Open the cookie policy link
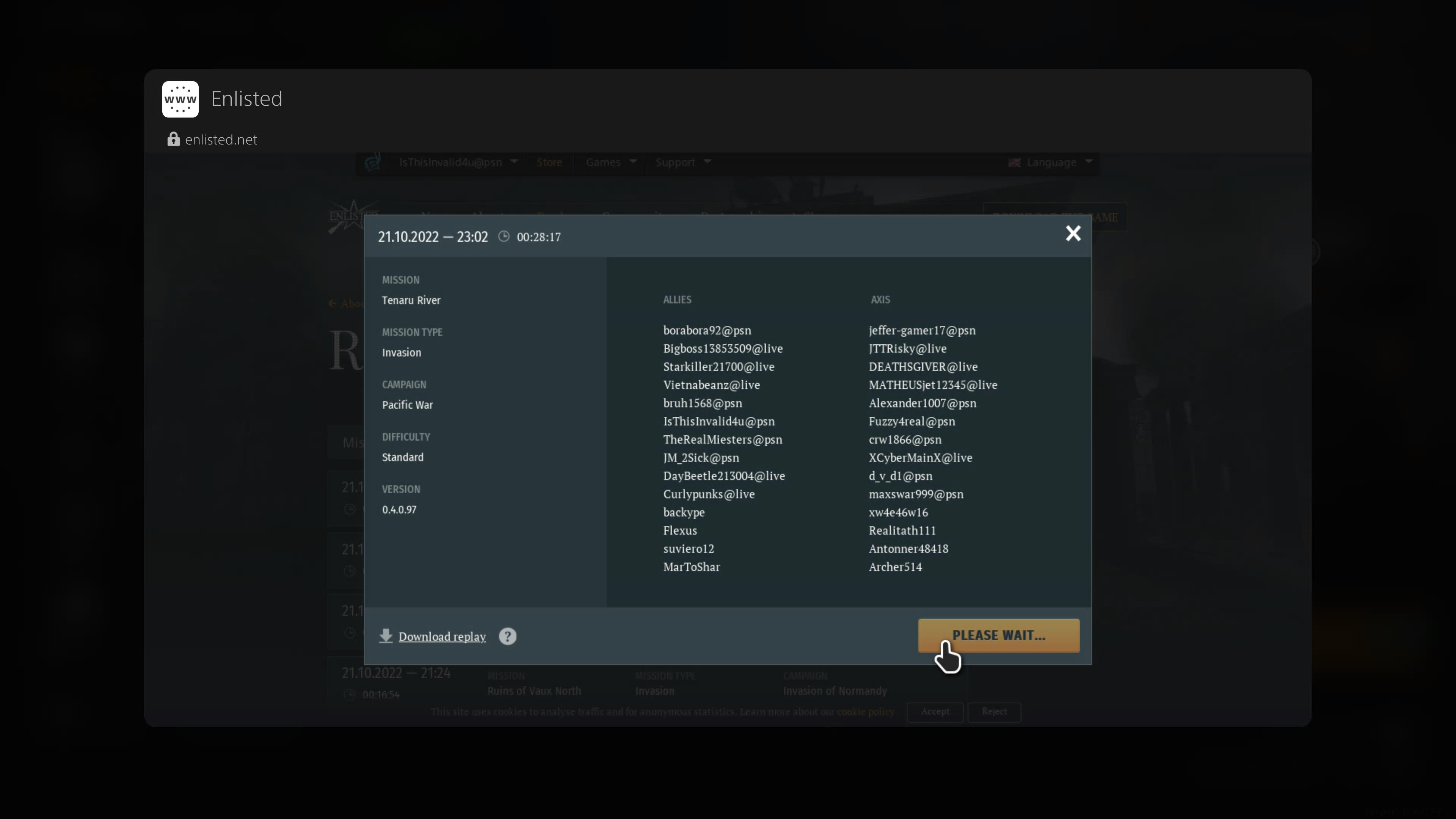Viewport: 1456px width, 819px height. (865, 712)
